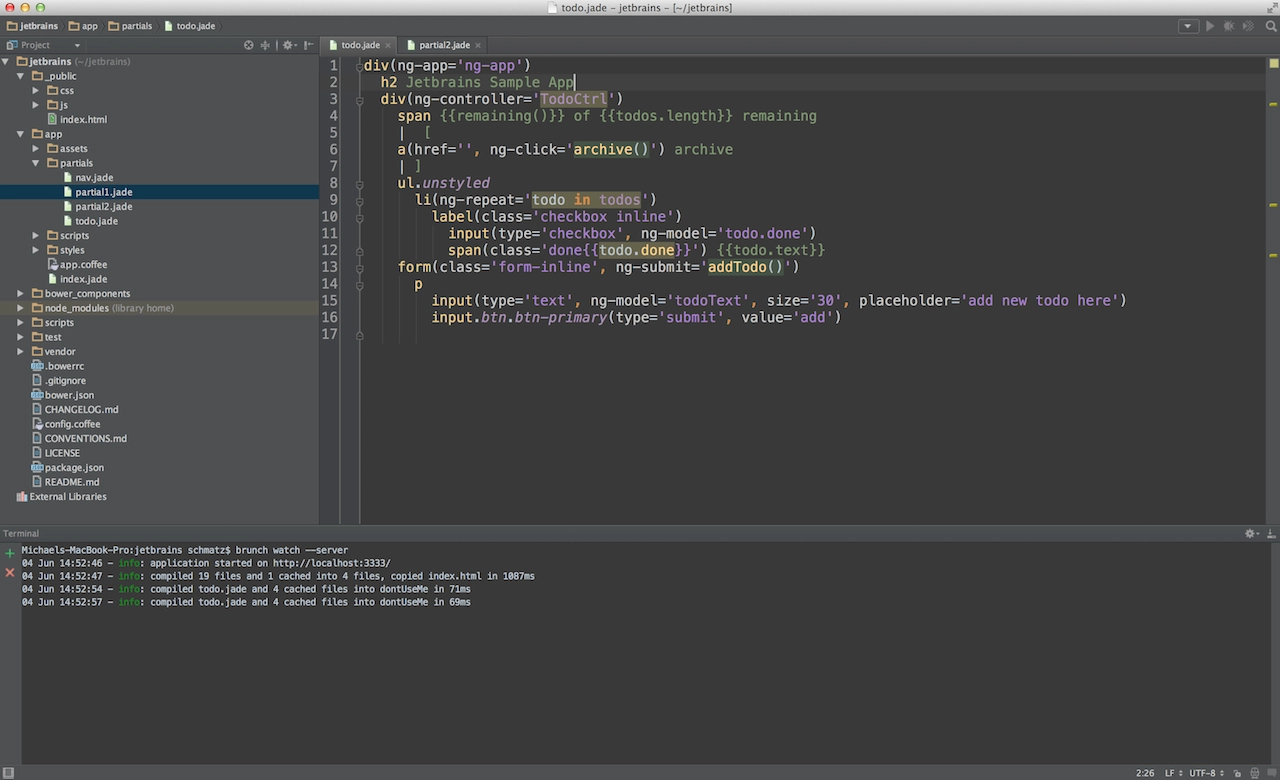Viewport: 1280px width, 780px height.
Task: Select config.coffee file
Action: (65, 424)
